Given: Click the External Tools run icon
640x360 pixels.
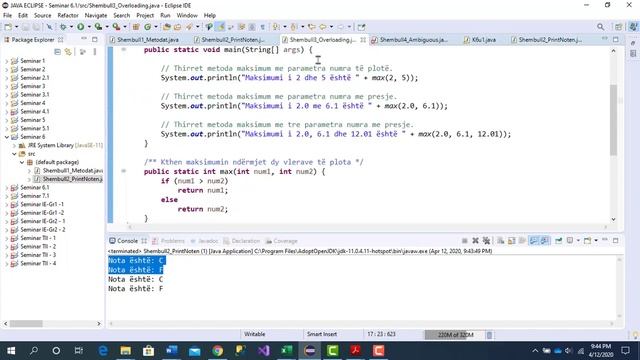Looking at the screenshot, I should (x=116, y=27).
